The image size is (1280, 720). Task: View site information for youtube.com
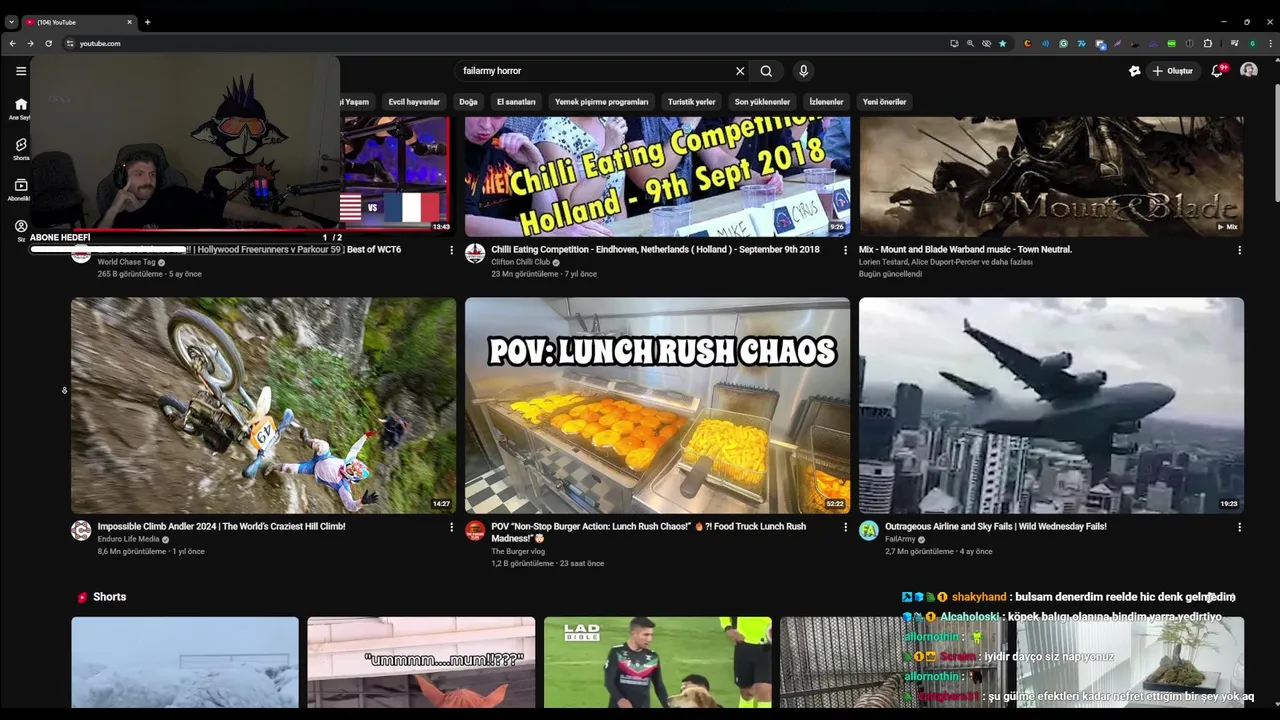(70, 44)
